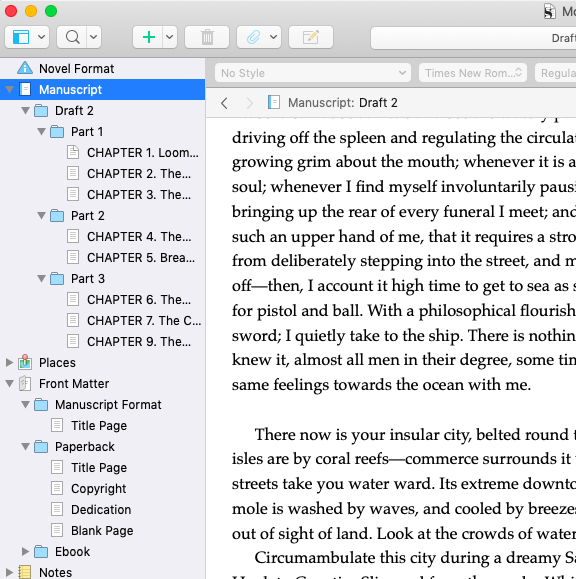
Task: Click the paperclip attachment icon
Action: tap(253, 37)
